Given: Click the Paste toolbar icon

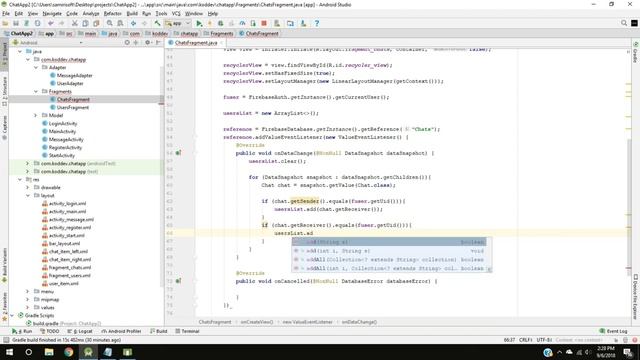Looking at the screenshot, I should tap(96, 23).
